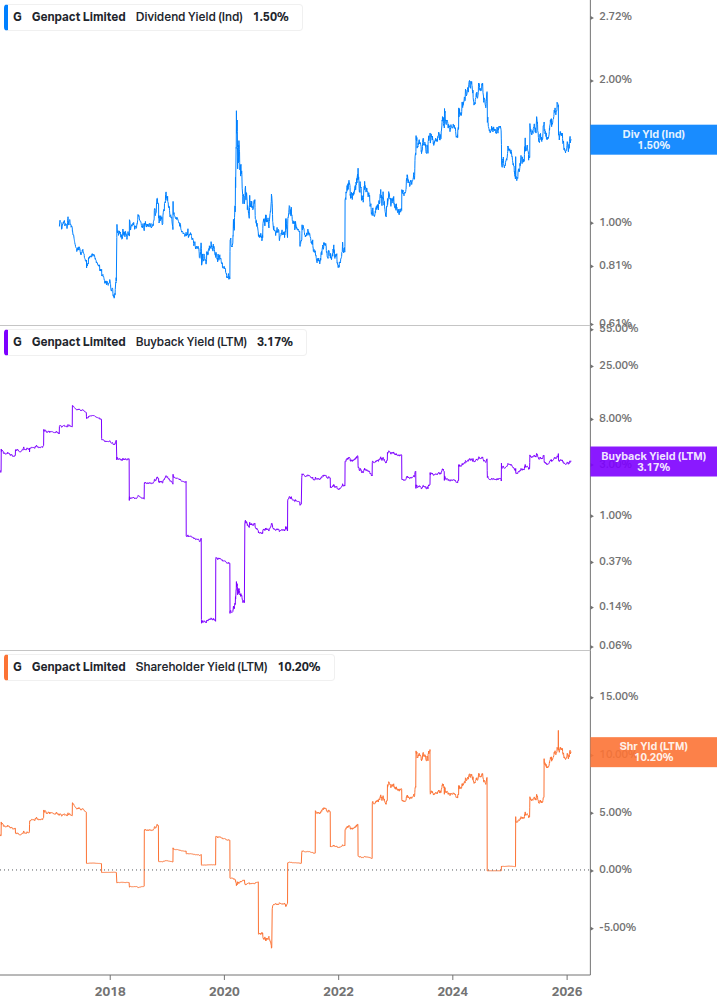Click the 2022 label on the time axis
Screen dimensions: 717x1005
point(338,992)
